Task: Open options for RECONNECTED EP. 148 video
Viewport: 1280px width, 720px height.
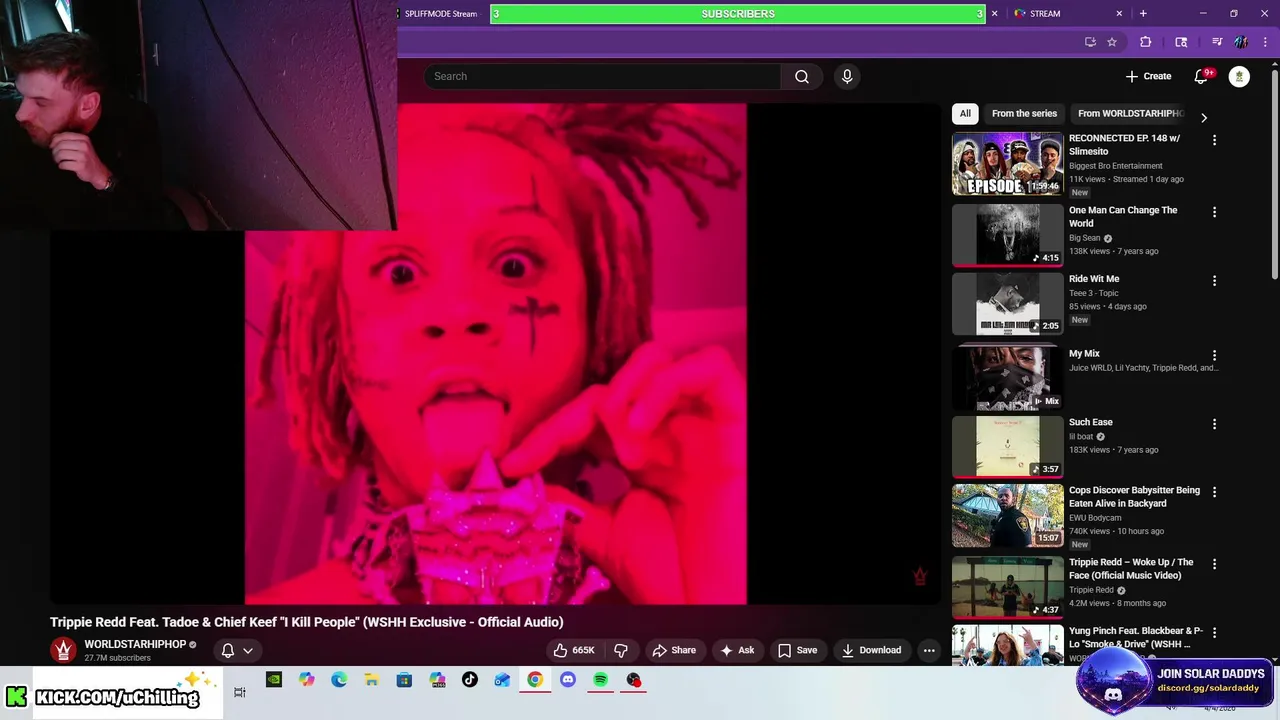Action: click(1214, 140)
